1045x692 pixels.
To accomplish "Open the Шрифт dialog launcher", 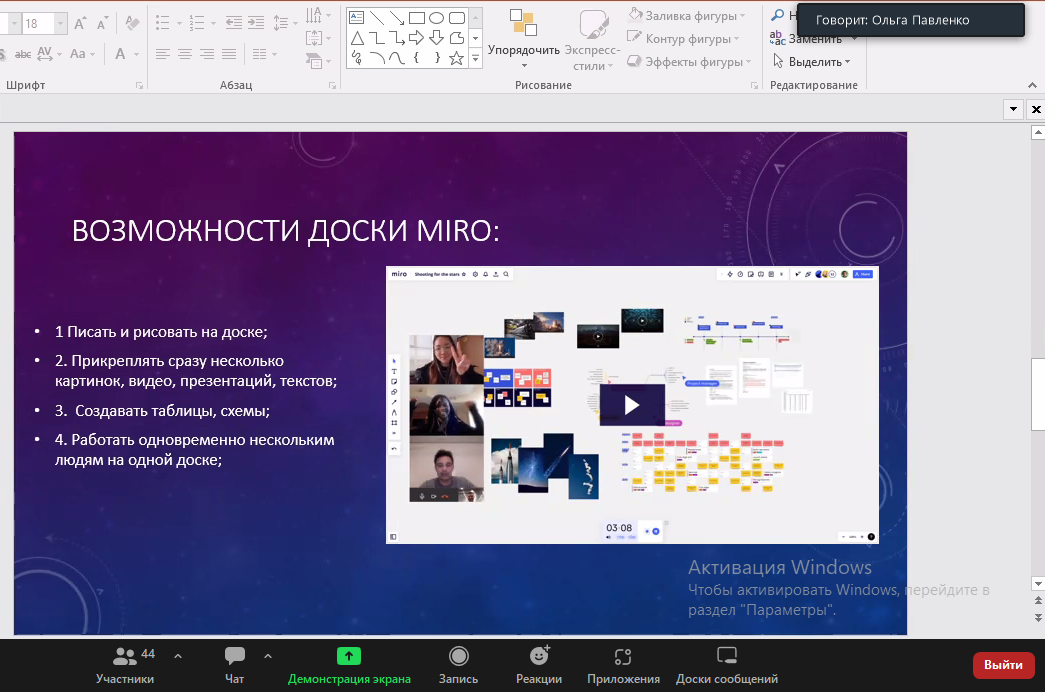I will click(x=139, y=85).
